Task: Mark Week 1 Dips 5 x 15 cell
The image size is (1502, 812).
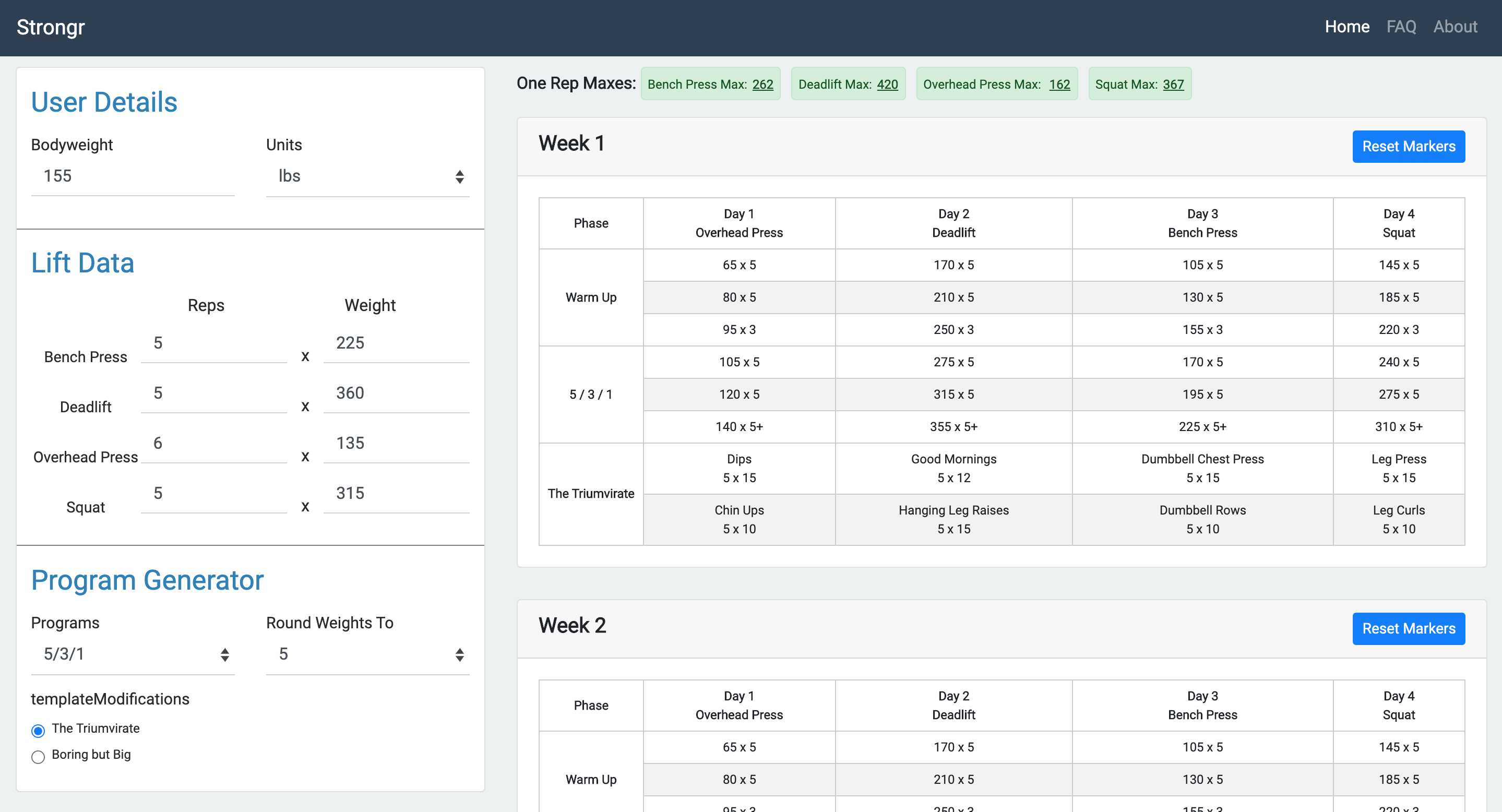Action: point(739,469)
